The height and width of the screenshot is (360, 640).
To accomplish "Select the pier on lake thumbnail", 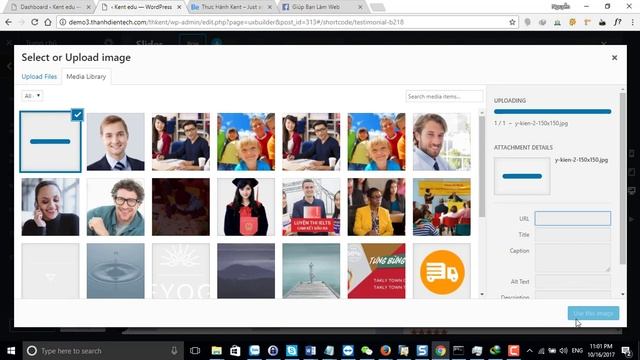I will tap(311, 271).
